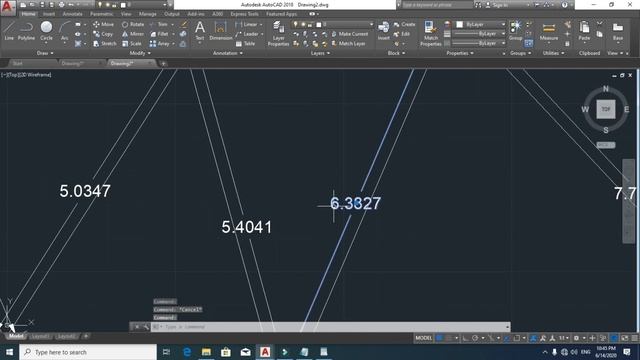Toggle object snap in status bar
The height and width of the screenshot is (360, 640).
pos(517,338)
